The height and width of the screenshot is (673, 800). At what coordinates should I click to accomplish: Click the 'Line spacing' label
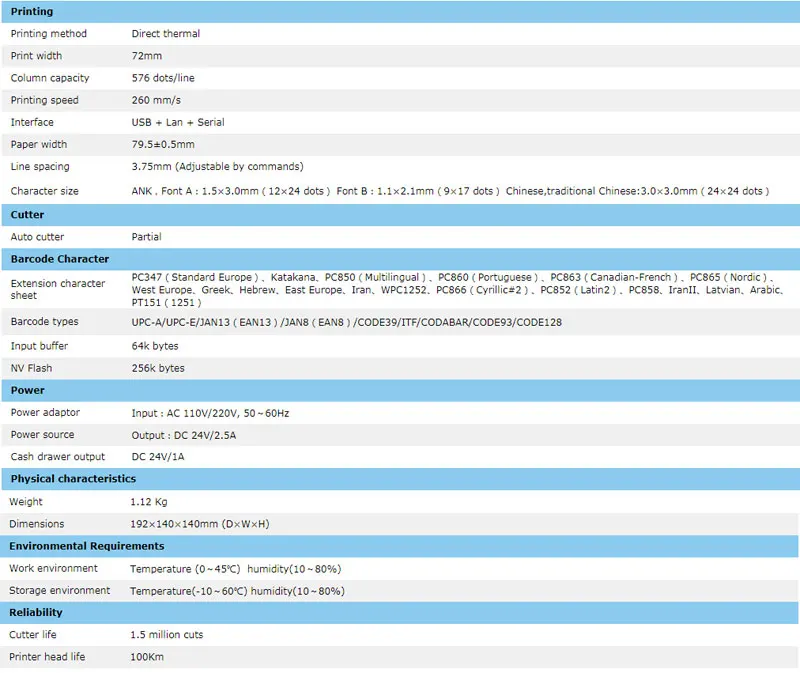(x=40, y=166)
